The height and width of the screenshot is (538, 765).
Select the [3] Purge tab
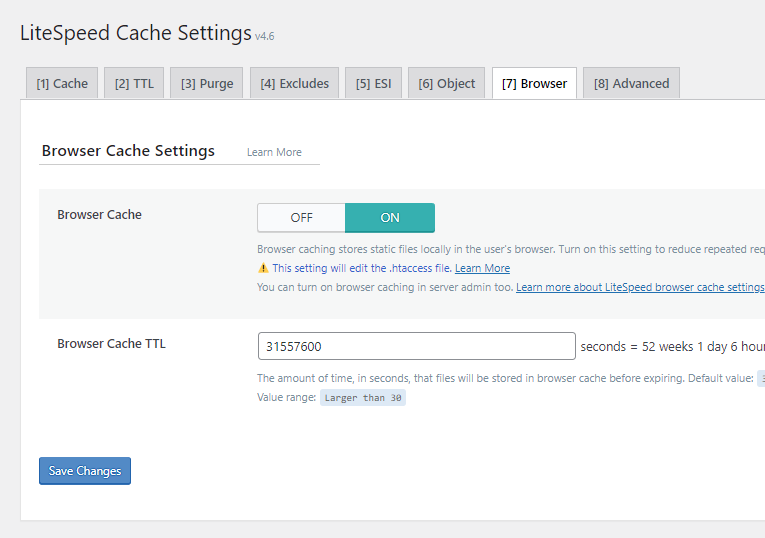coord(207,83)
